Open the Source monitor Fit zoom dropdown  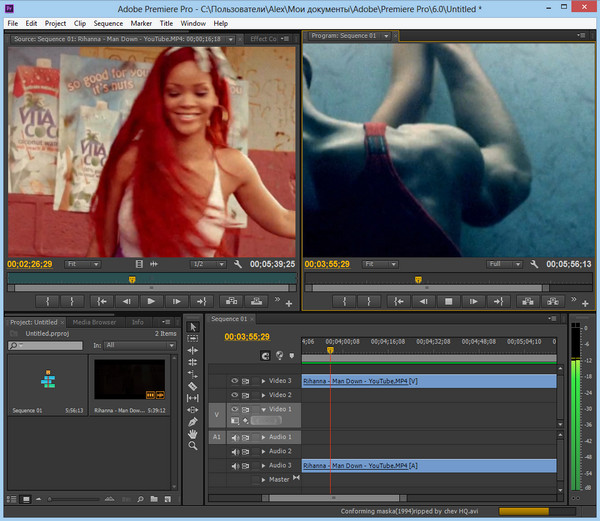pyautogui.click(x=84, y=264)
